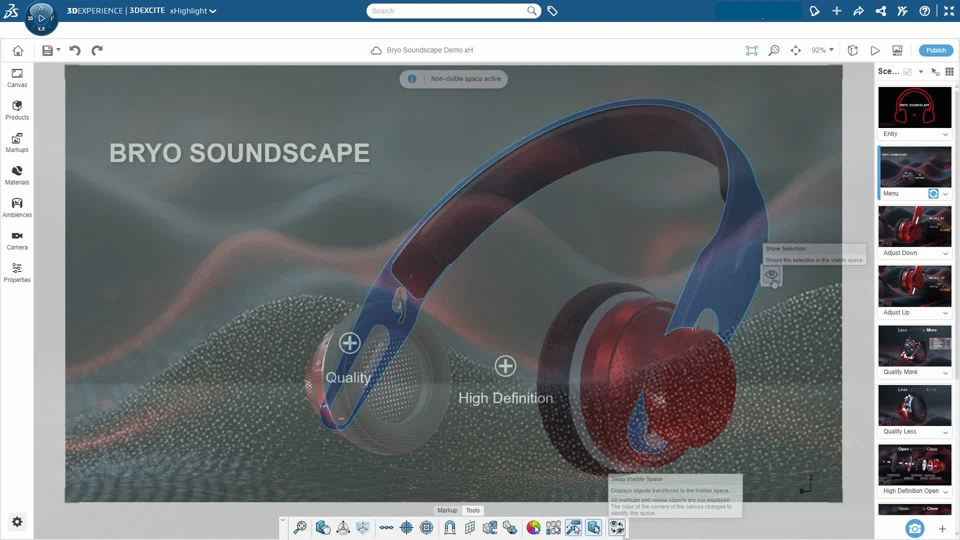This screenshot has width=960, height=540.
Task: Open the Help question mark icon
Action: tap(924, 11)
